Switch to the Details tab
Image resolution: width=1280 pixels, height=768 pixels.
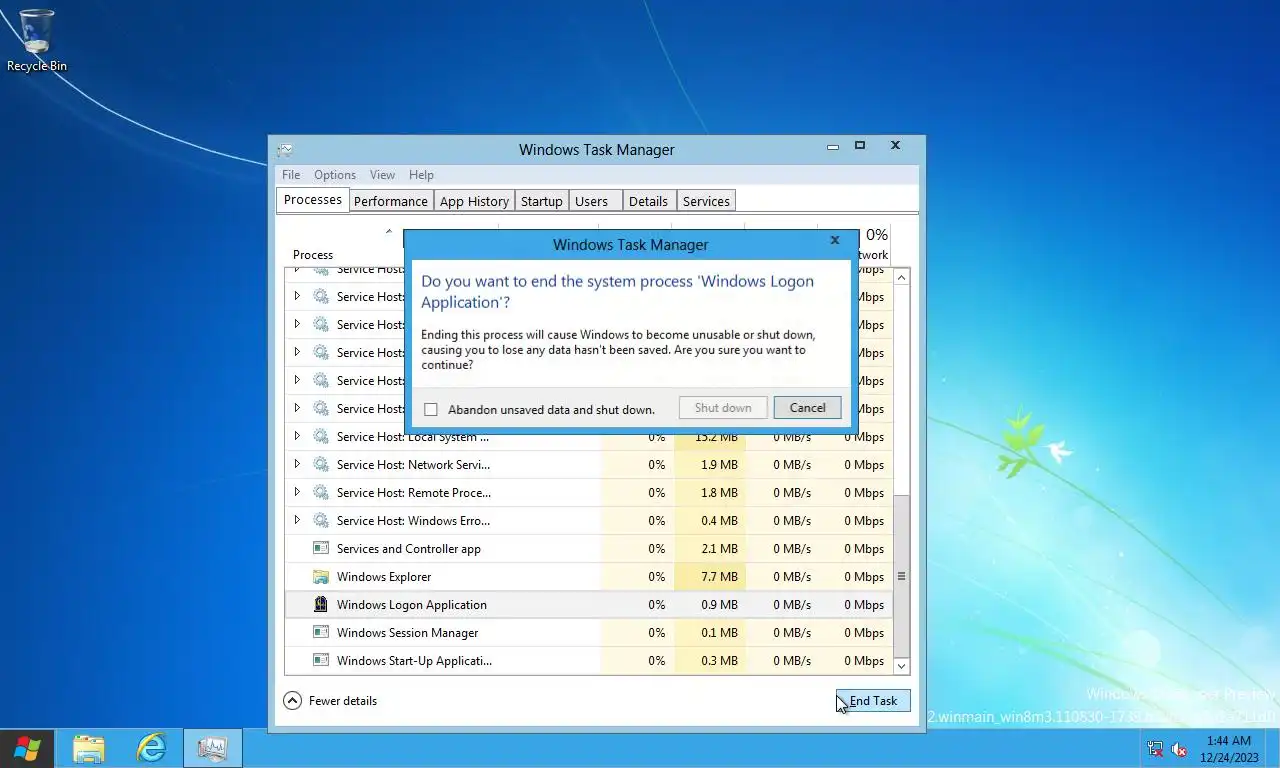pos(648,201)
